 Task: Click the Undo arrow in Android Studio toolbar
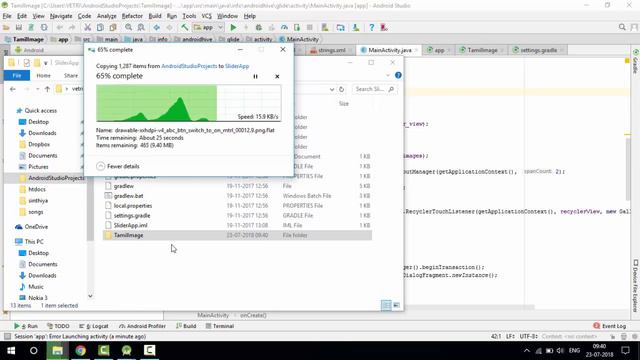coord(60,27)
